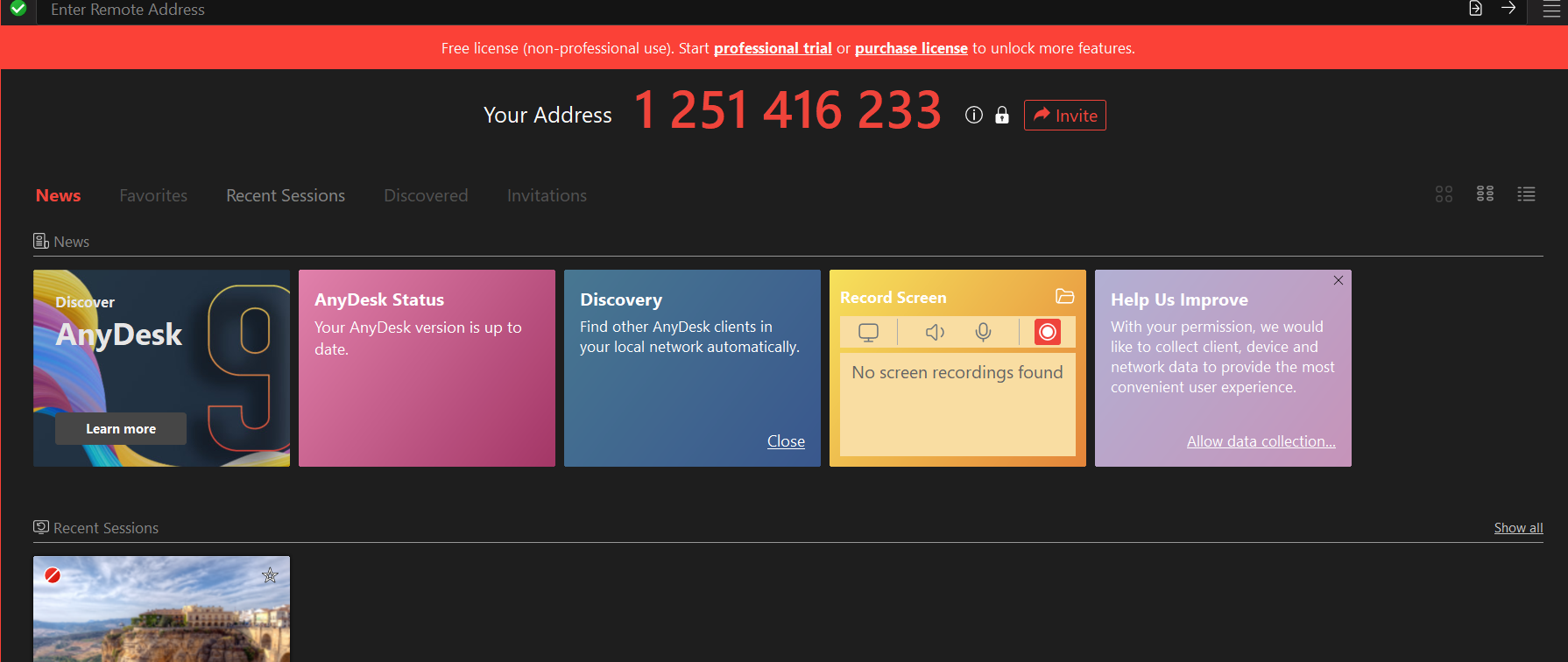Open the Favorites tab
The image size is (1568, 662).
(x=153, y=195)
